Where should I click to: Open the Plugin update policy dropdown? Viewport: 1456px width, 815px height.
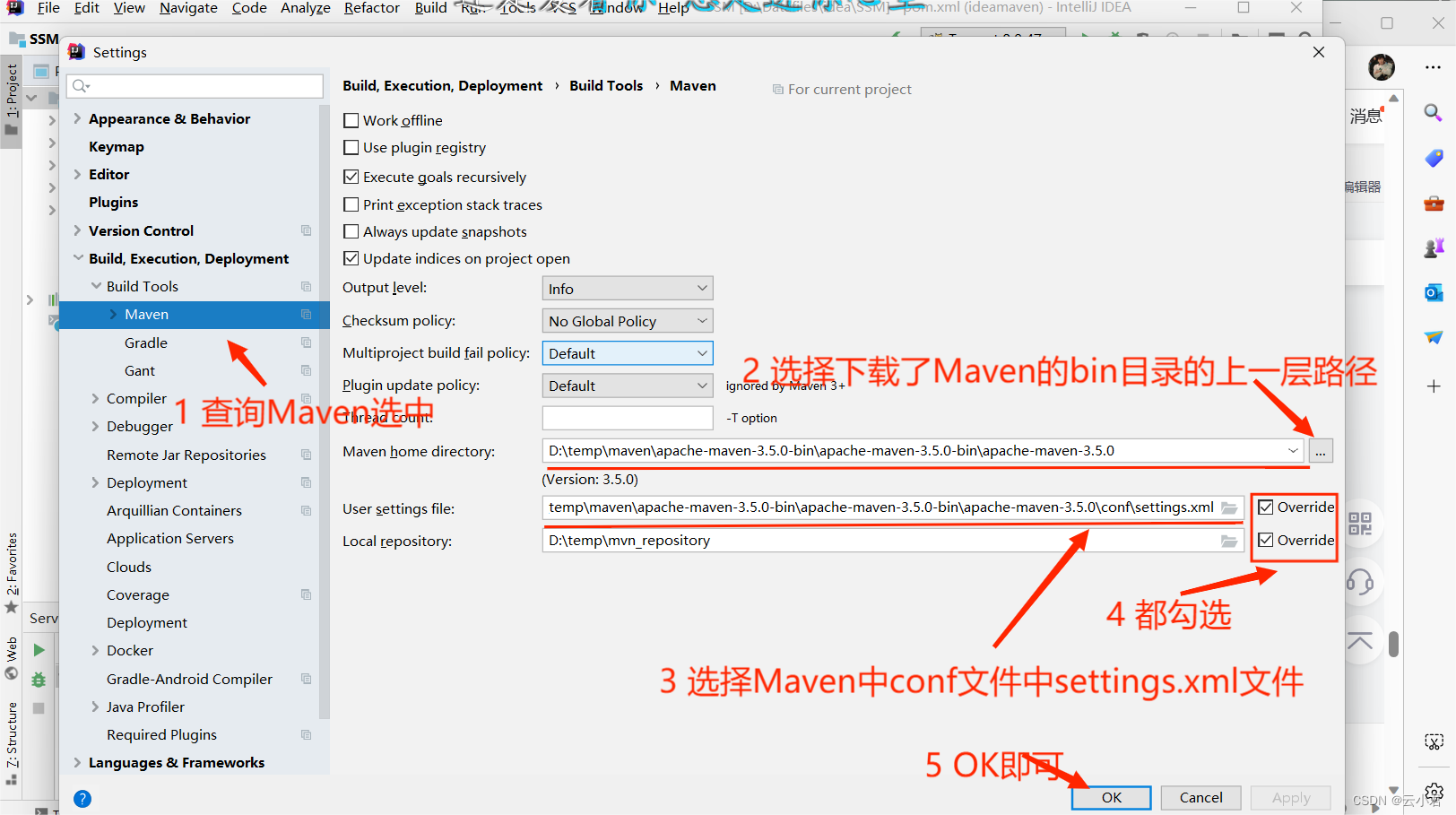(628, 386)
